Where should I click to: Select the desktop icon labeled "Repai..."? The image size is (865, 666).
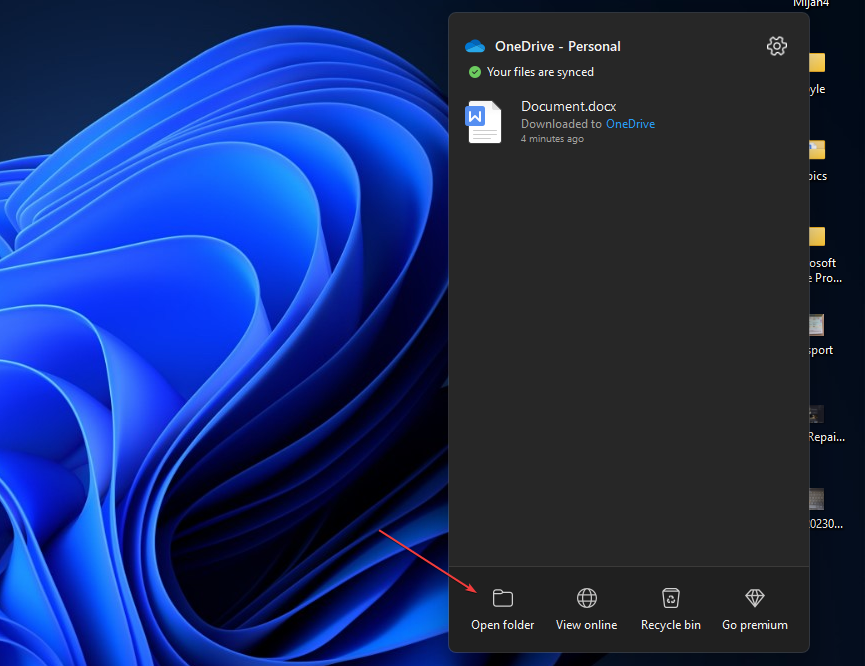point(817,414)
